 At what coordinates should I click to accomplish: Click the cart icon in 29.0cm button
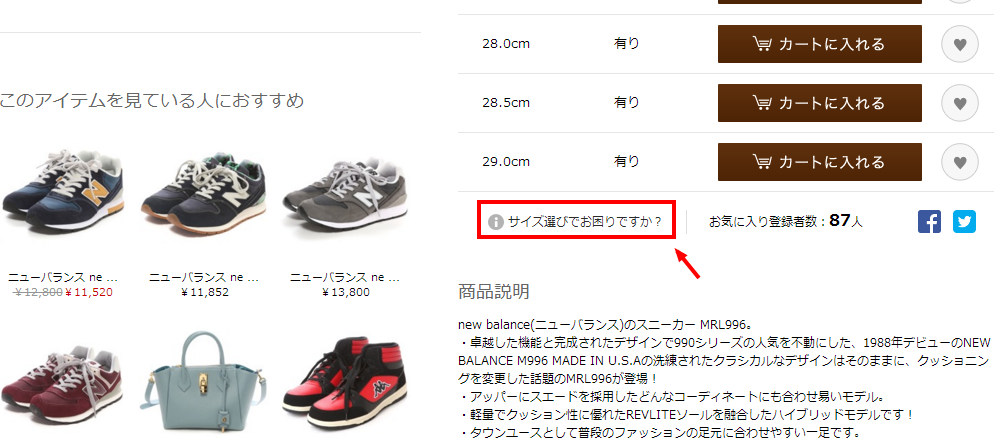pos(762,162)
